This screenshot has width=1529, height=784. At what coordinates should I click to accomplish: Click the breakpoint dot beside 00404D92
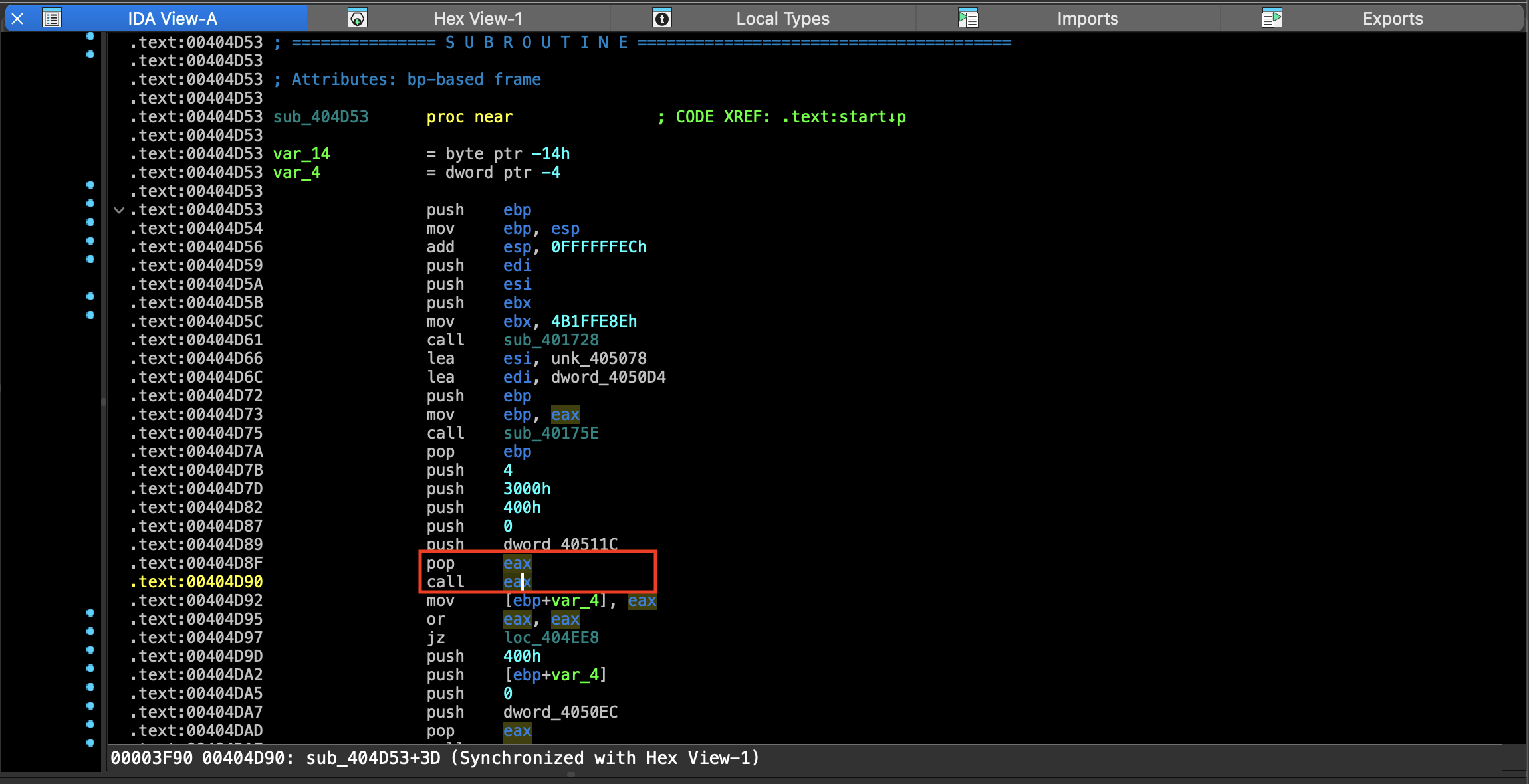pyautogui.click(x=90, y=613)
